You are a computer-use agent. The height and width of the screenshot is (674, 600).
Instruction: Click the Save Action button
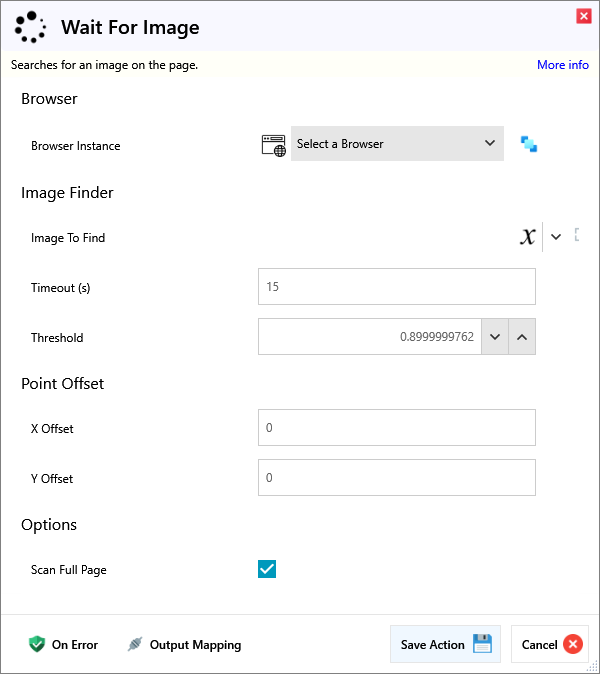(445, 645)
